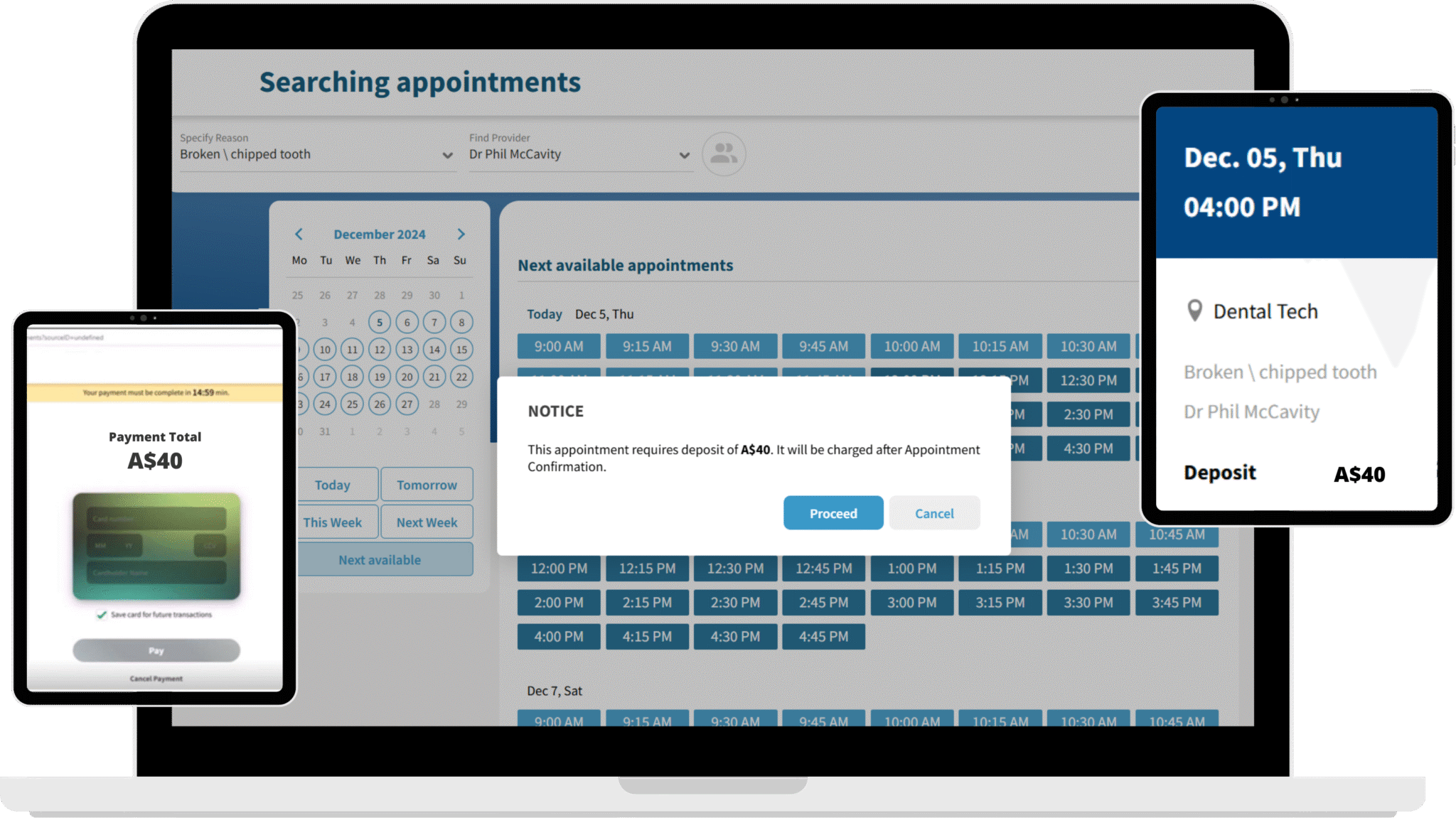Advance calendar to January using right chevron
The height and width of the screenshot is (818, 1456).
click(461, 234)
